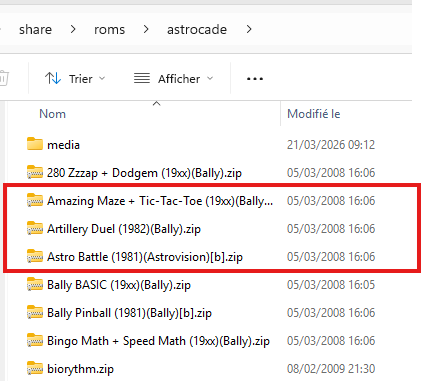Click date '21/03/2026 09:12' of media
The height and width of the screenshot is (381, 421).
331,145
